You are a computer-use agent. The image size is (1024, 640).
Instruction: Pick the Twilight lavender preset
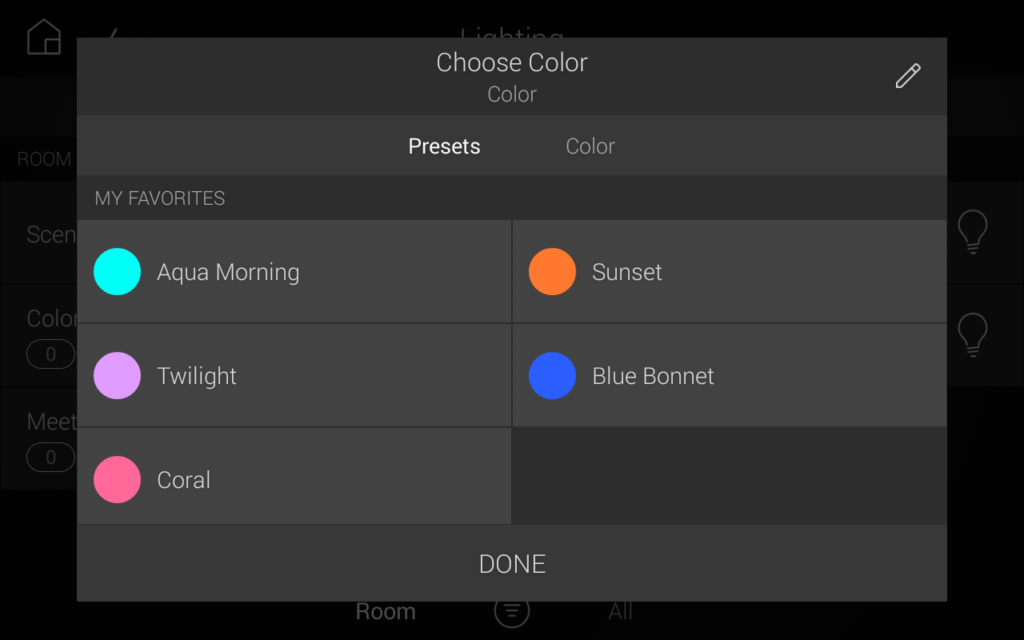click(x=117, y=376)
